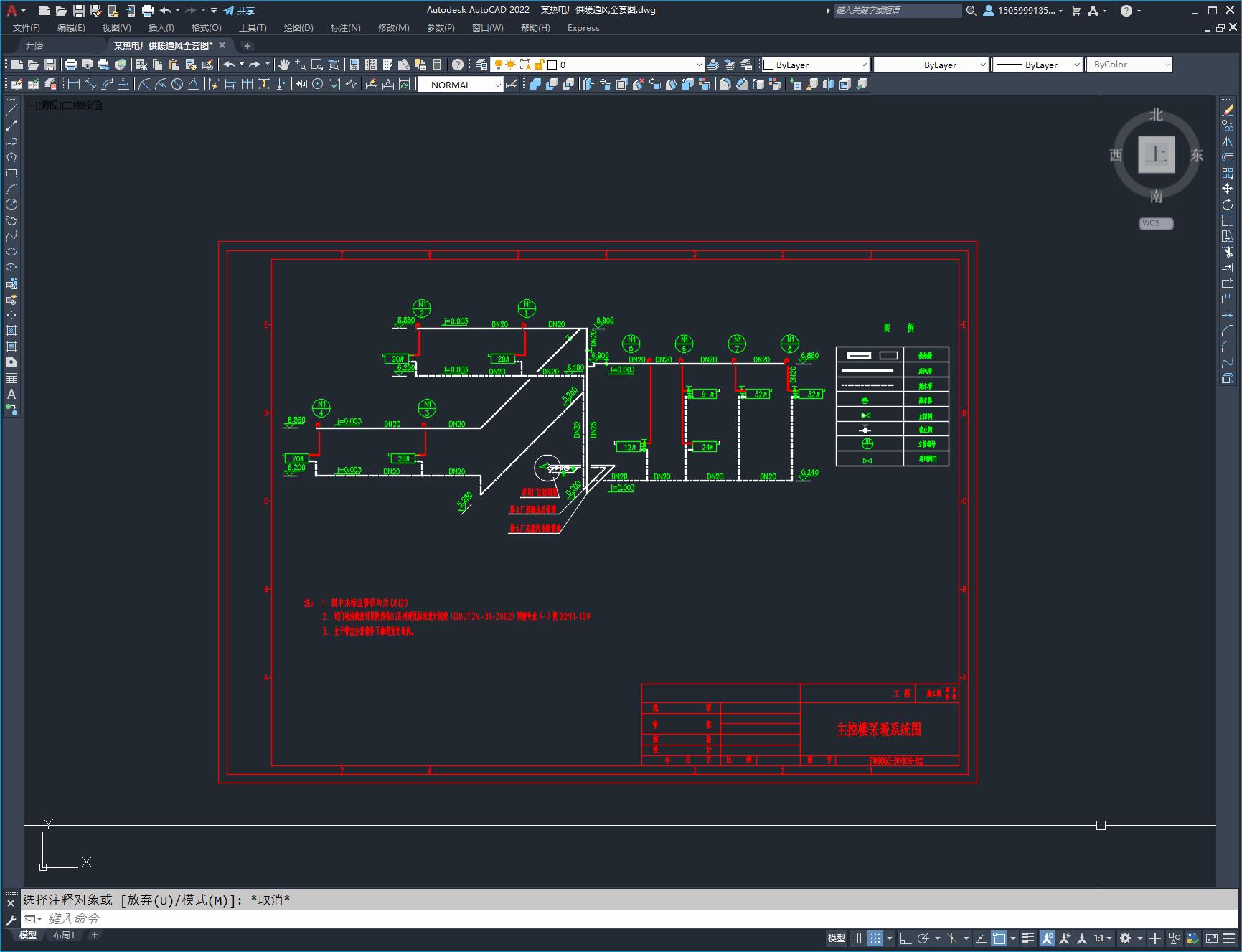Select the Circle draw tool
1242x952 pixels.
[11, 204]
